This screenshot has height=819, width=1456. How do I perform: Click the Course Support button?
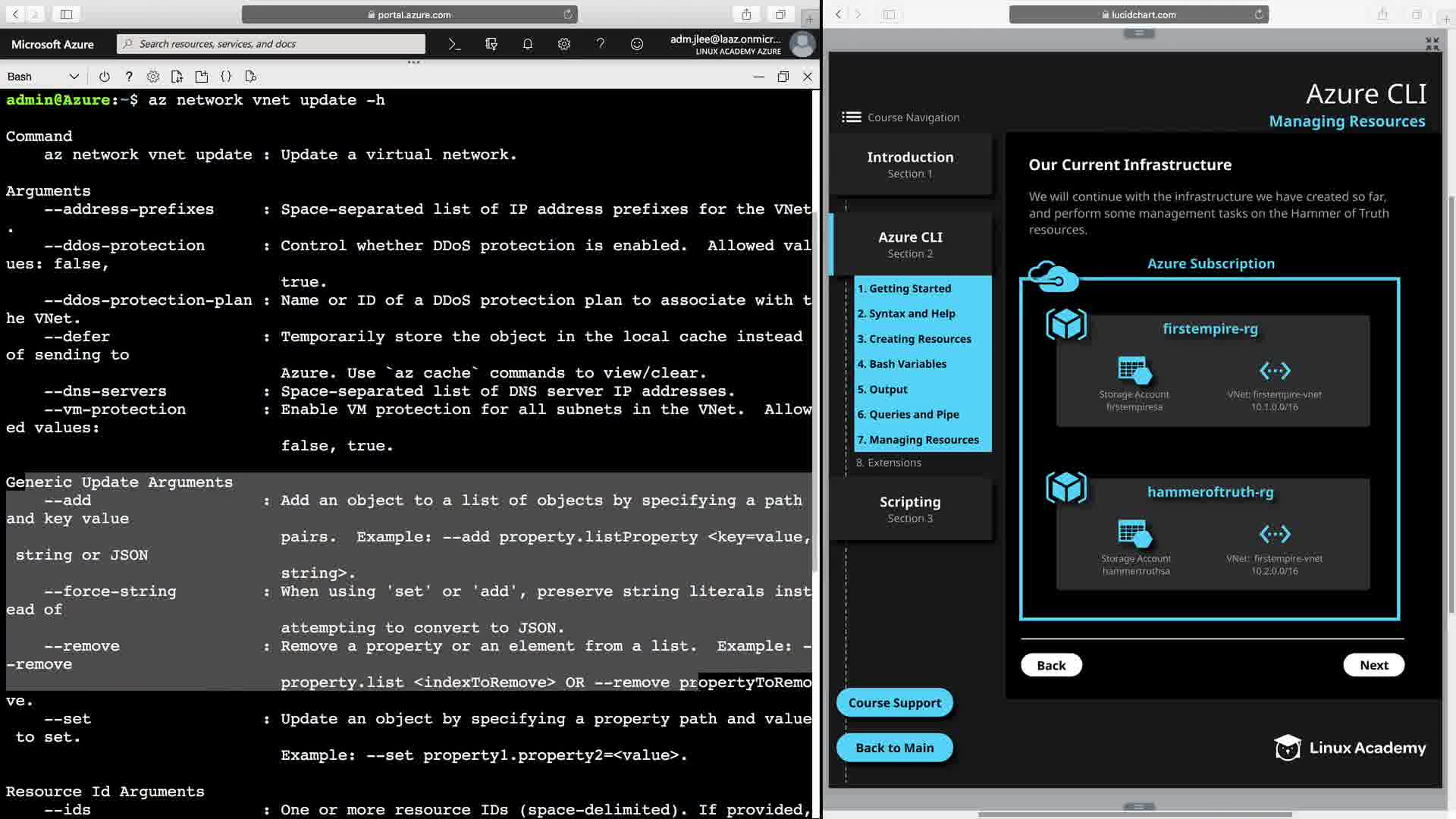point(894,703)
